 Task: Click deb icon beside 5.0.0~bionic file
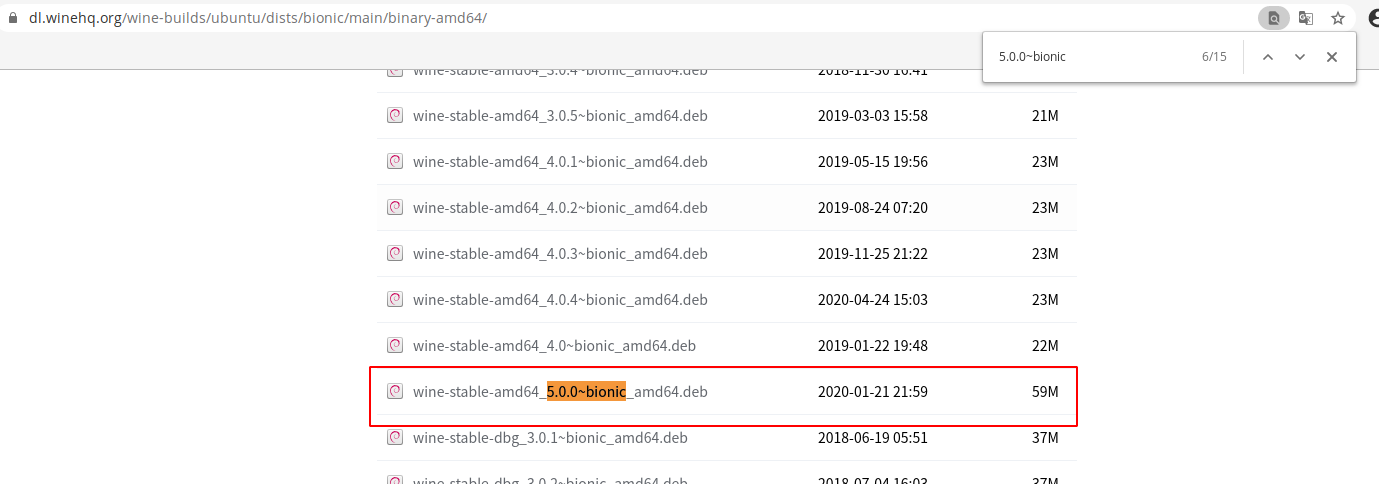pyautogui.click(x=395, y=391)
